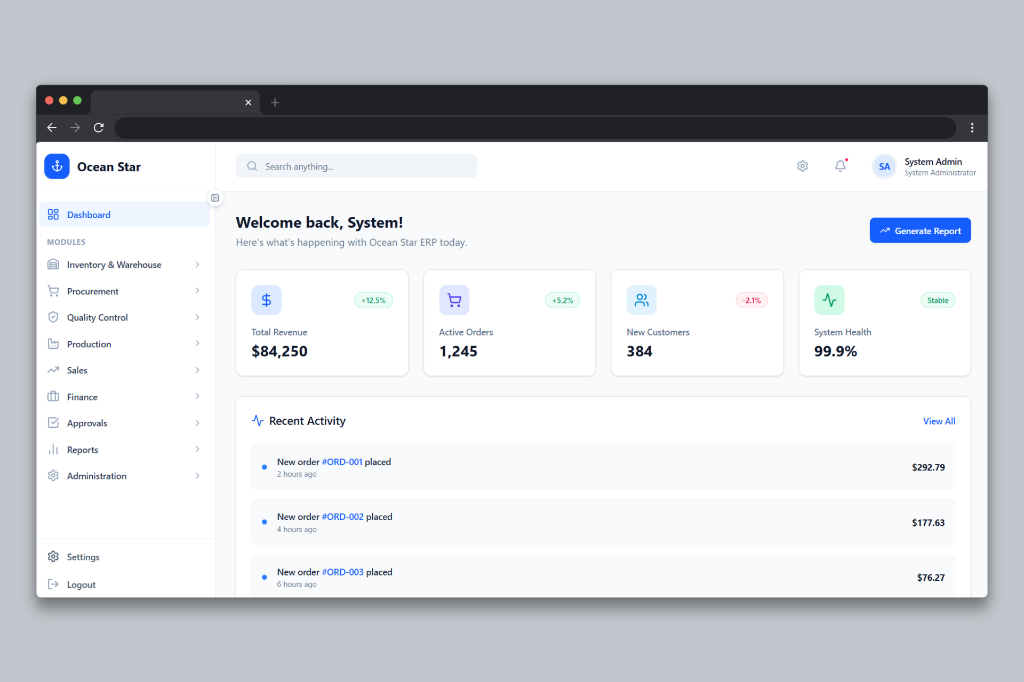Image resolution: width=1024 pixels, height=682 pixels.
Task: Open order #ORD-002 link
Action: 343,516
